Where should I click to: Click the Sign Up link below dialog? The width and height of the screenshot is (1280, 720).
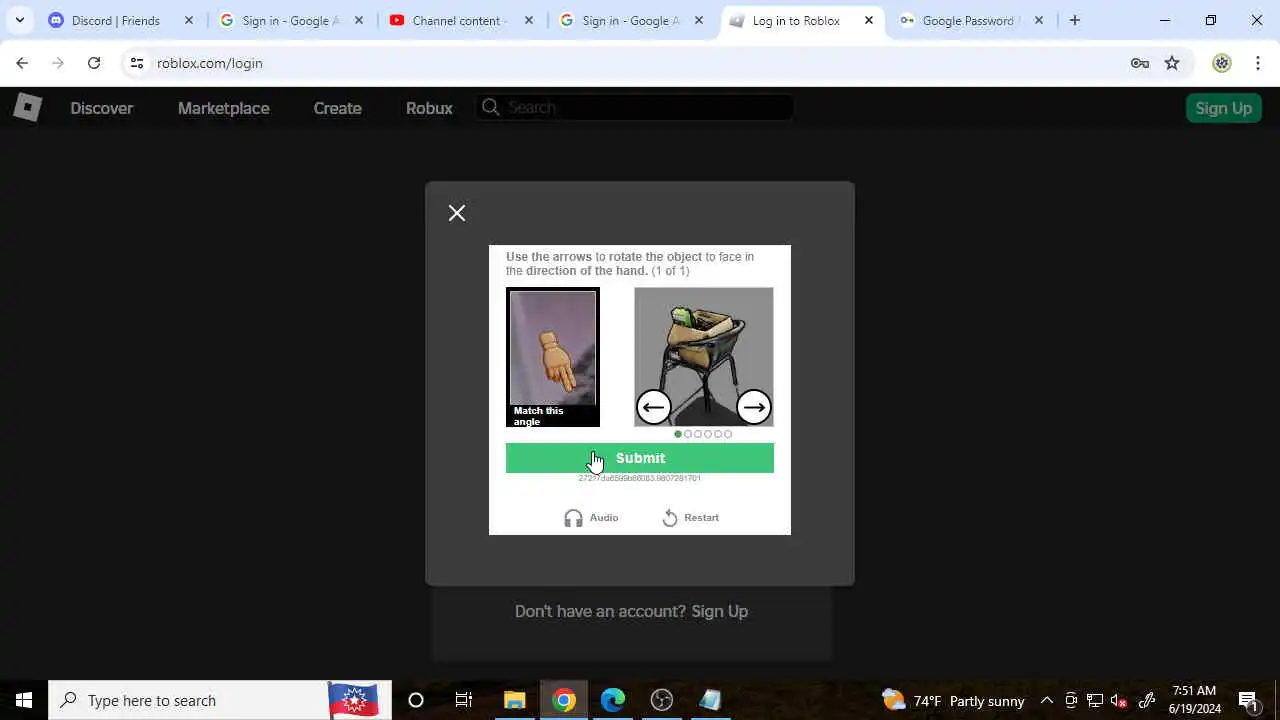pyautogui.click(x=719, y=611)
